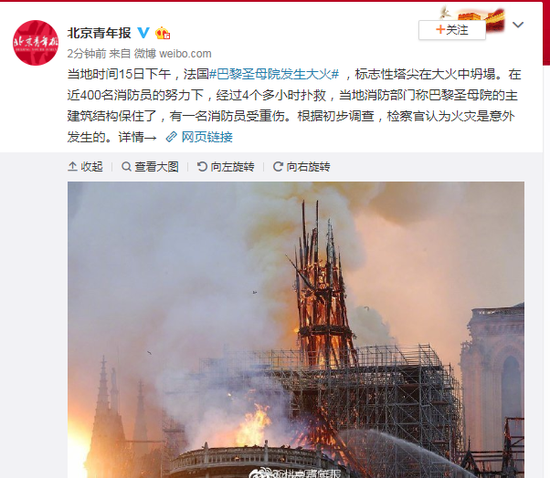
Task: Open the 北京青年报 username link
Action: [99, 33]
